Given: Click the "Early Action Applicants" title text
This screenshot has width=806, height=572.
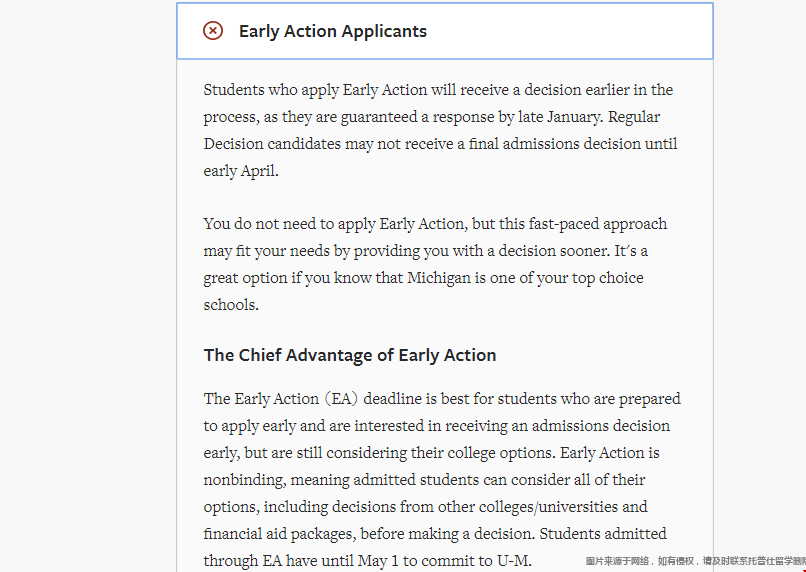Looking at the screenshot, I should [x=332, y=31].
